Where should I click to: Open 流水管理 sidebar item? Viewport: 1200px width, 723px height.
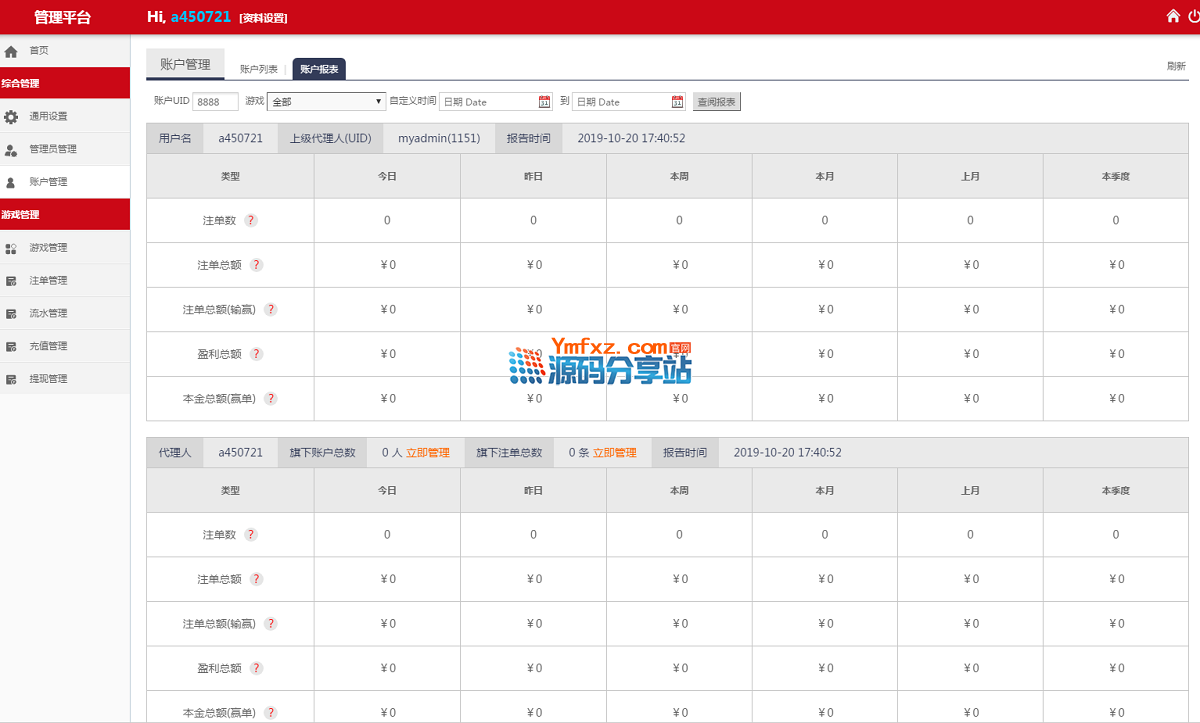[x=48, y=314]
